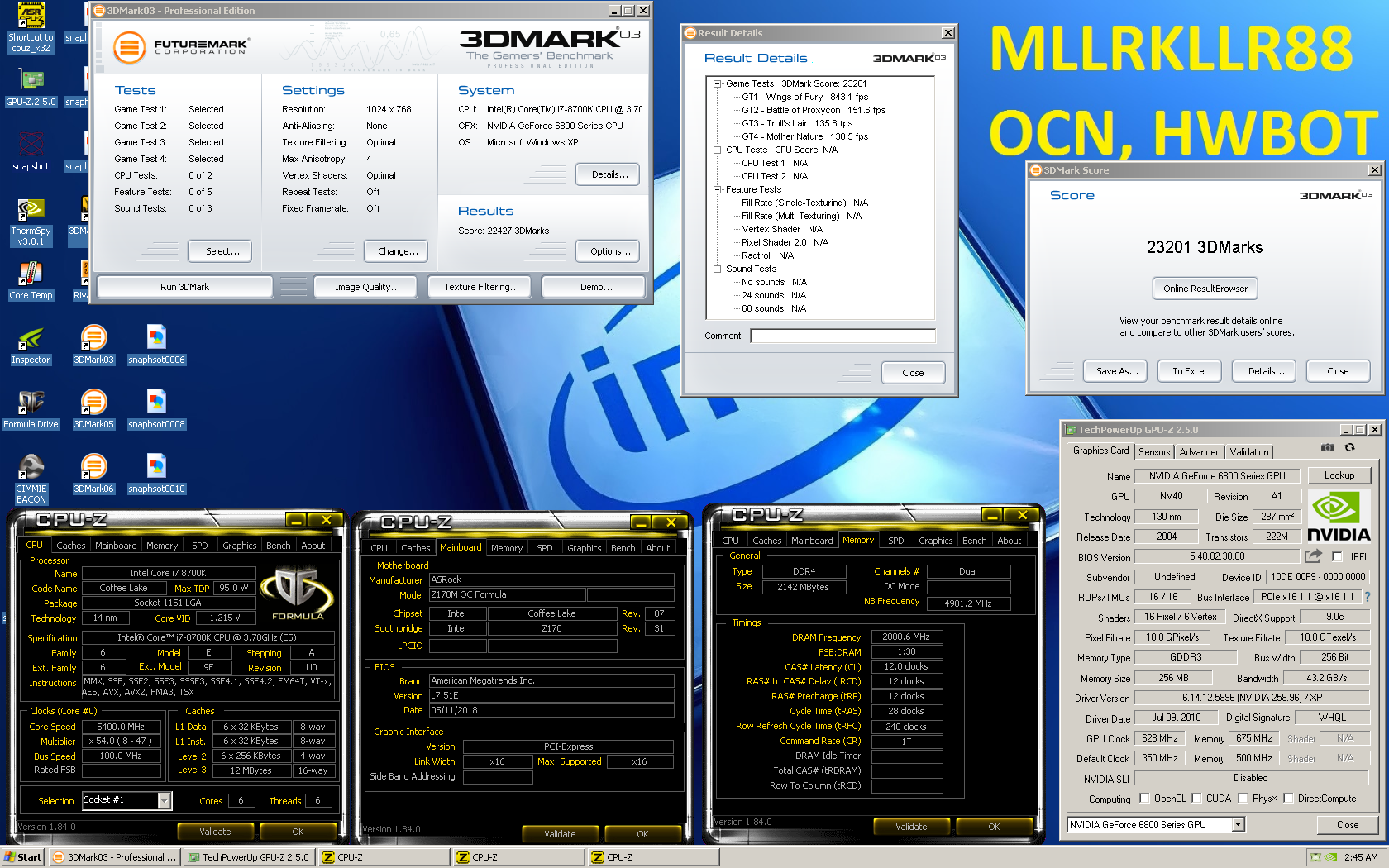Viewport: 1389px width, 868px height.
Task: Click Online ResultBrowser button
Action: [1205, 289]
